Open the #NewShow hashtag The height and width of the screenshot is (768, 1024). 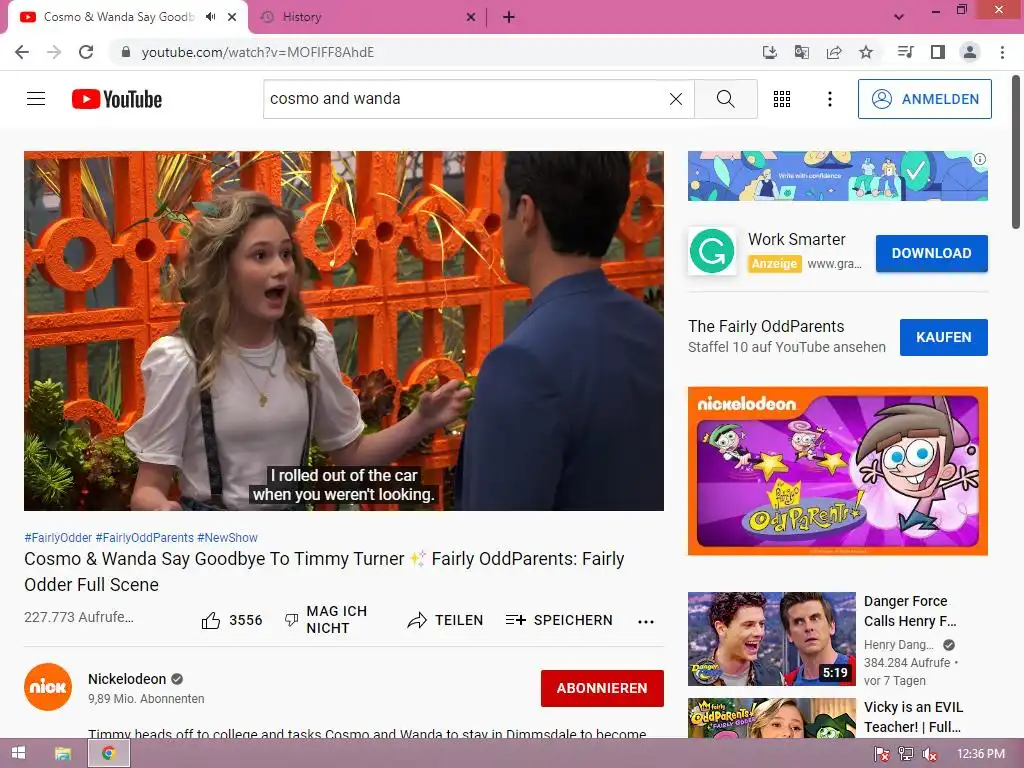point(227,537)
